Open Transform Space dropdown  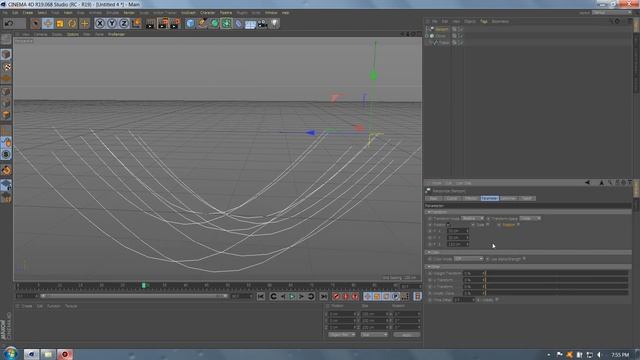[x=529, y=218]
